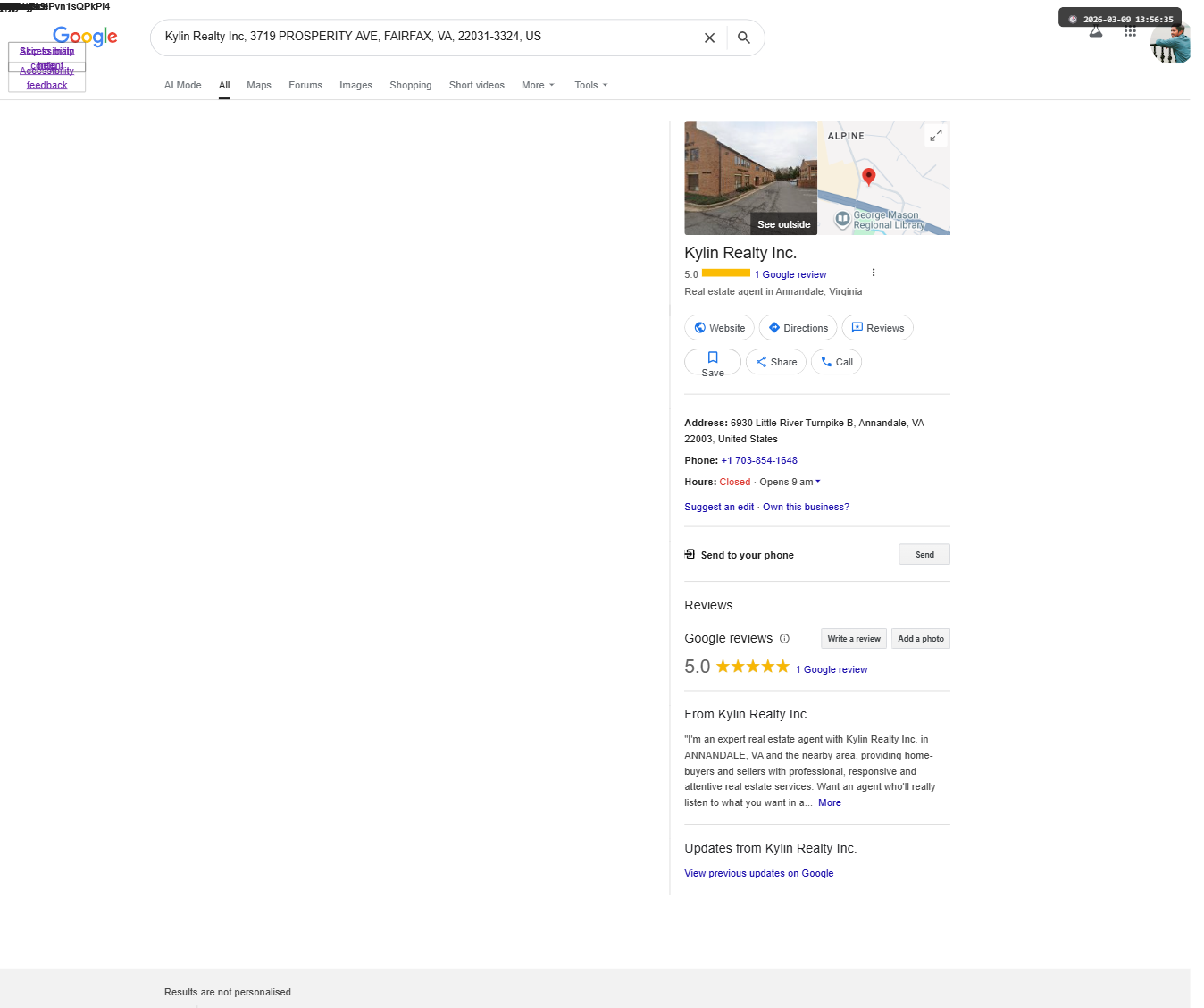The width and height of the screenshot is (1204, 1008).
Task: Click Own this business? link
Action: (x=806, y=507)
